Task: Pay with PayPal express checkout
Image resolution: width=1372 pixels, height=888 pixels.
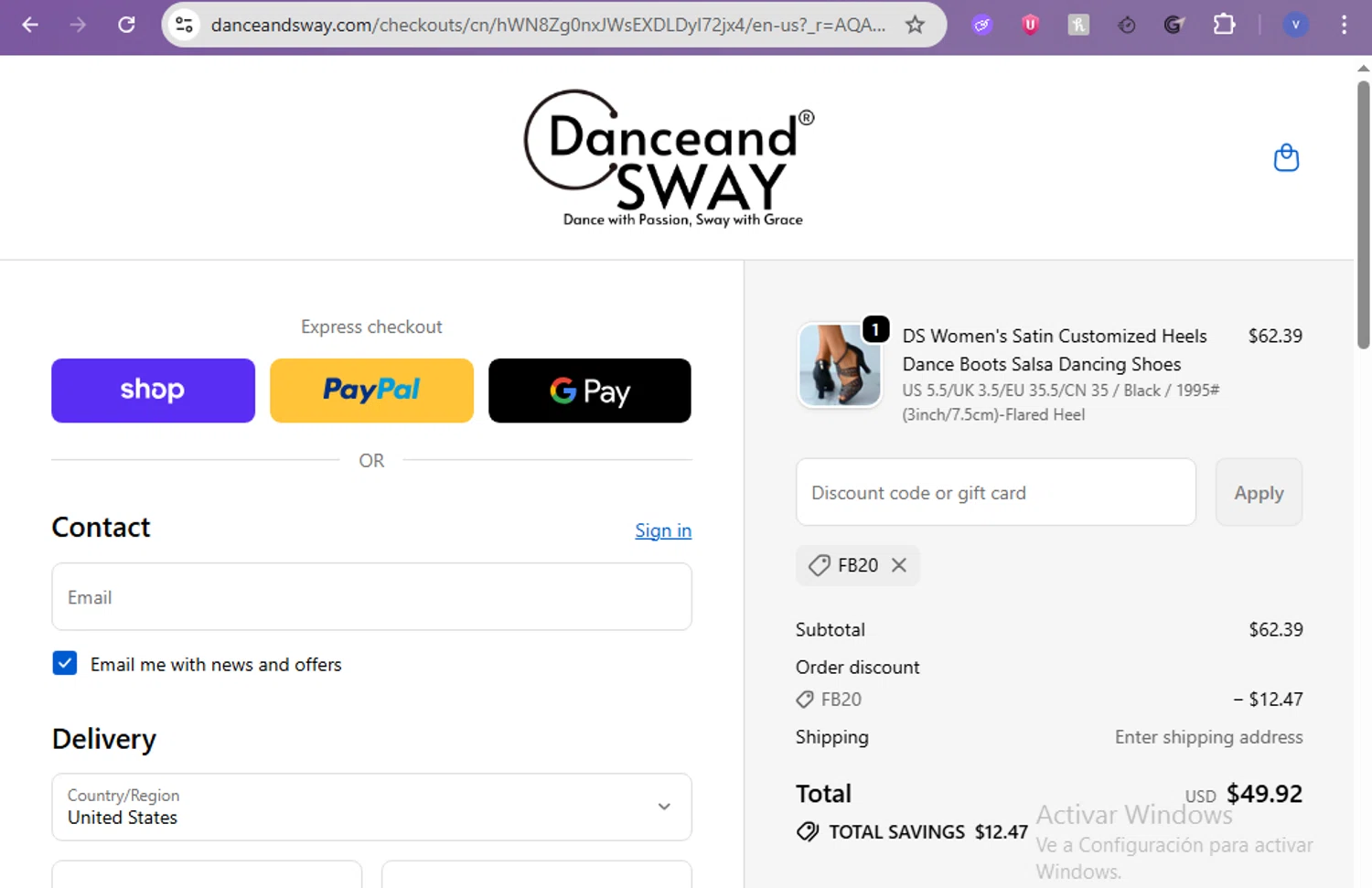Action: pos(371,391)
